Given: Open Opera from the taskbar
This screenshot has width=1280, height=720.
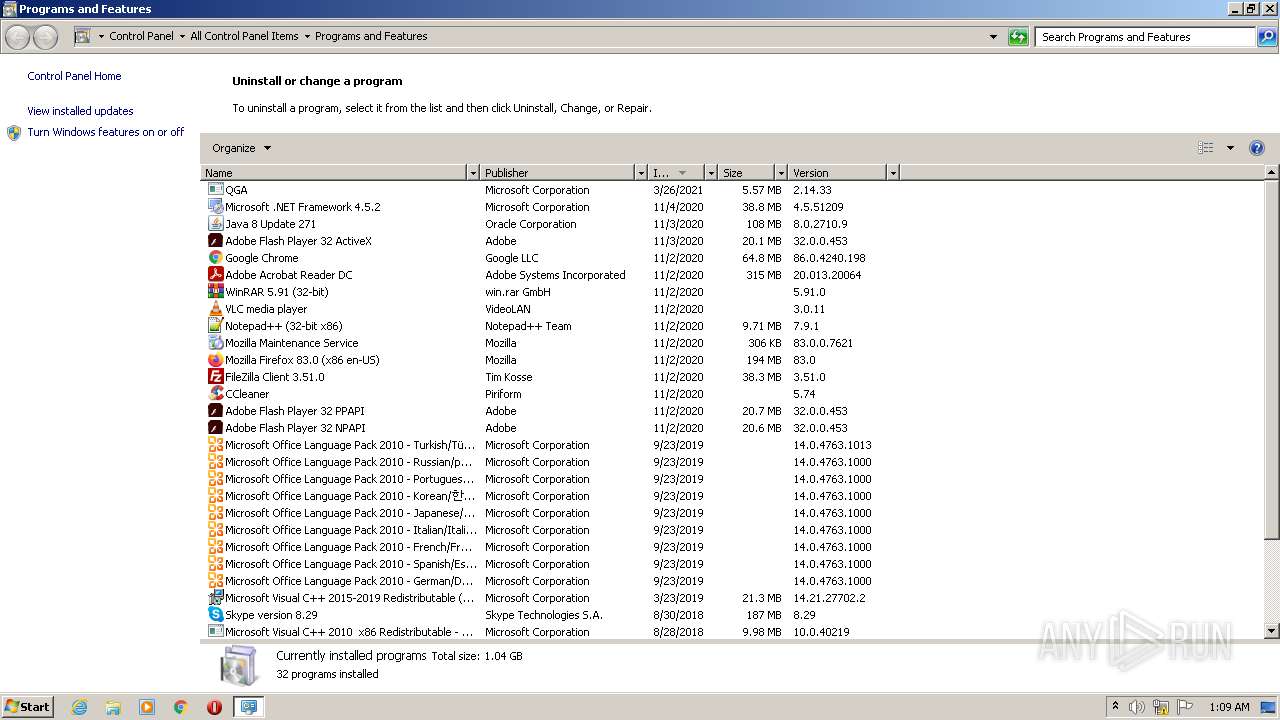Looking at the screenshot, I should tap(214, 707).
